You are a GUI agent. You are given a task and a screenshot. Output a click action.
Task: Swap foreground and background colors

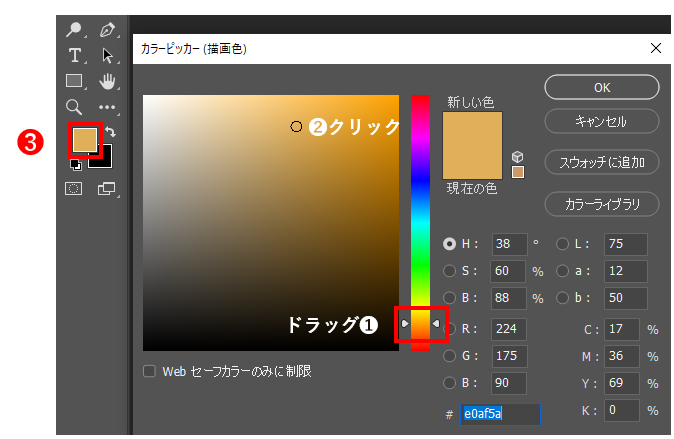coord(111,132)
